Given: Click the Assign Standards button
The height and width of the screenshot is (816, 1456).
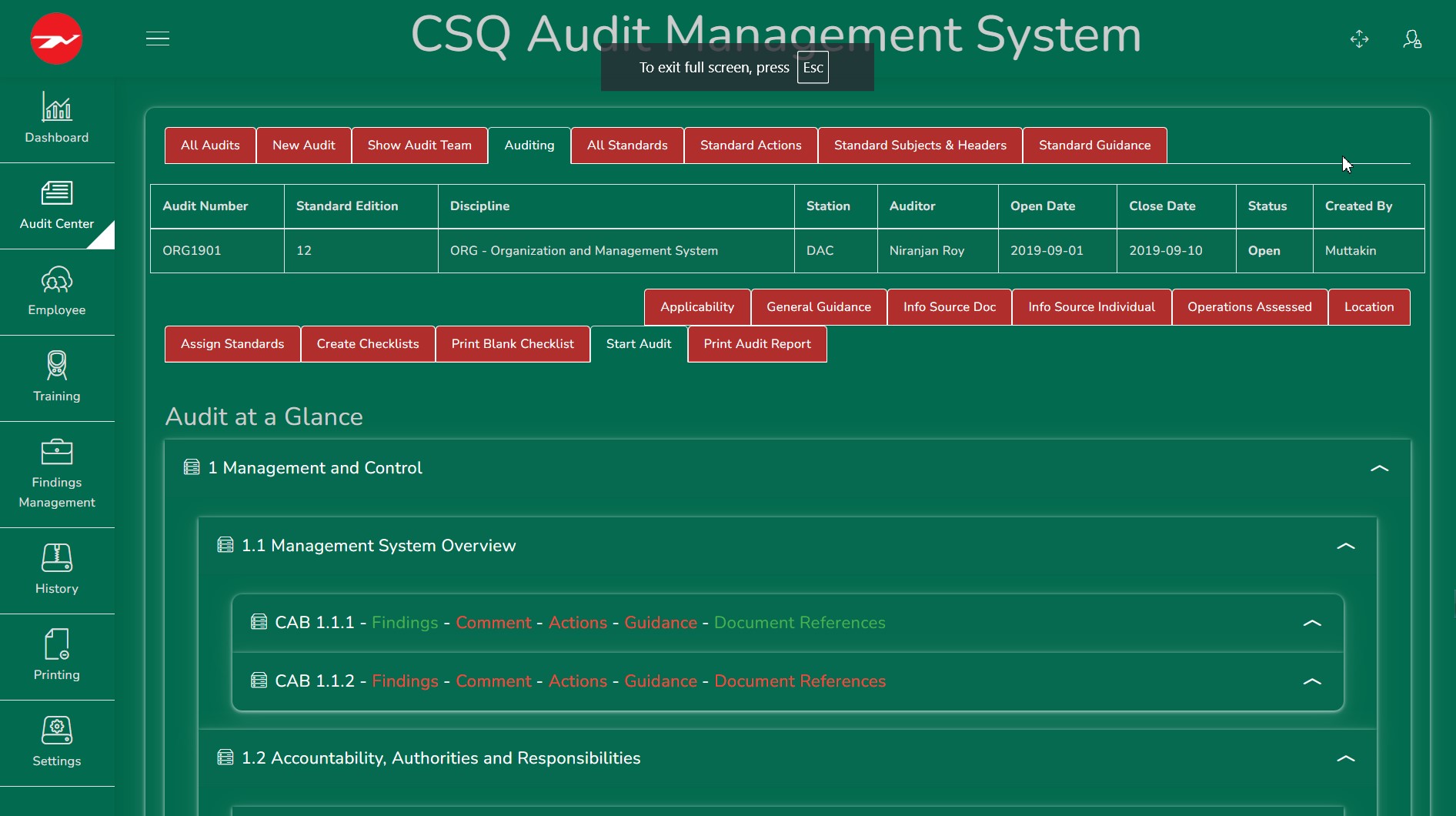Looking at the screenshot, I should point(232,344).
